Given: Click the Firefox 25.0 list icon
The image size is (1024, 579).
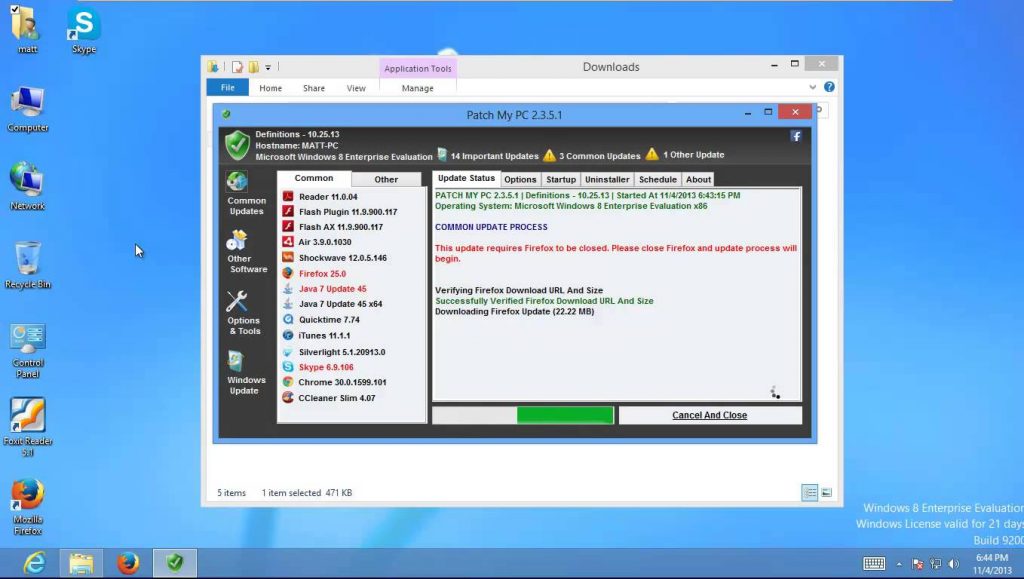Looking at the screenshot, I should [288, 273].
